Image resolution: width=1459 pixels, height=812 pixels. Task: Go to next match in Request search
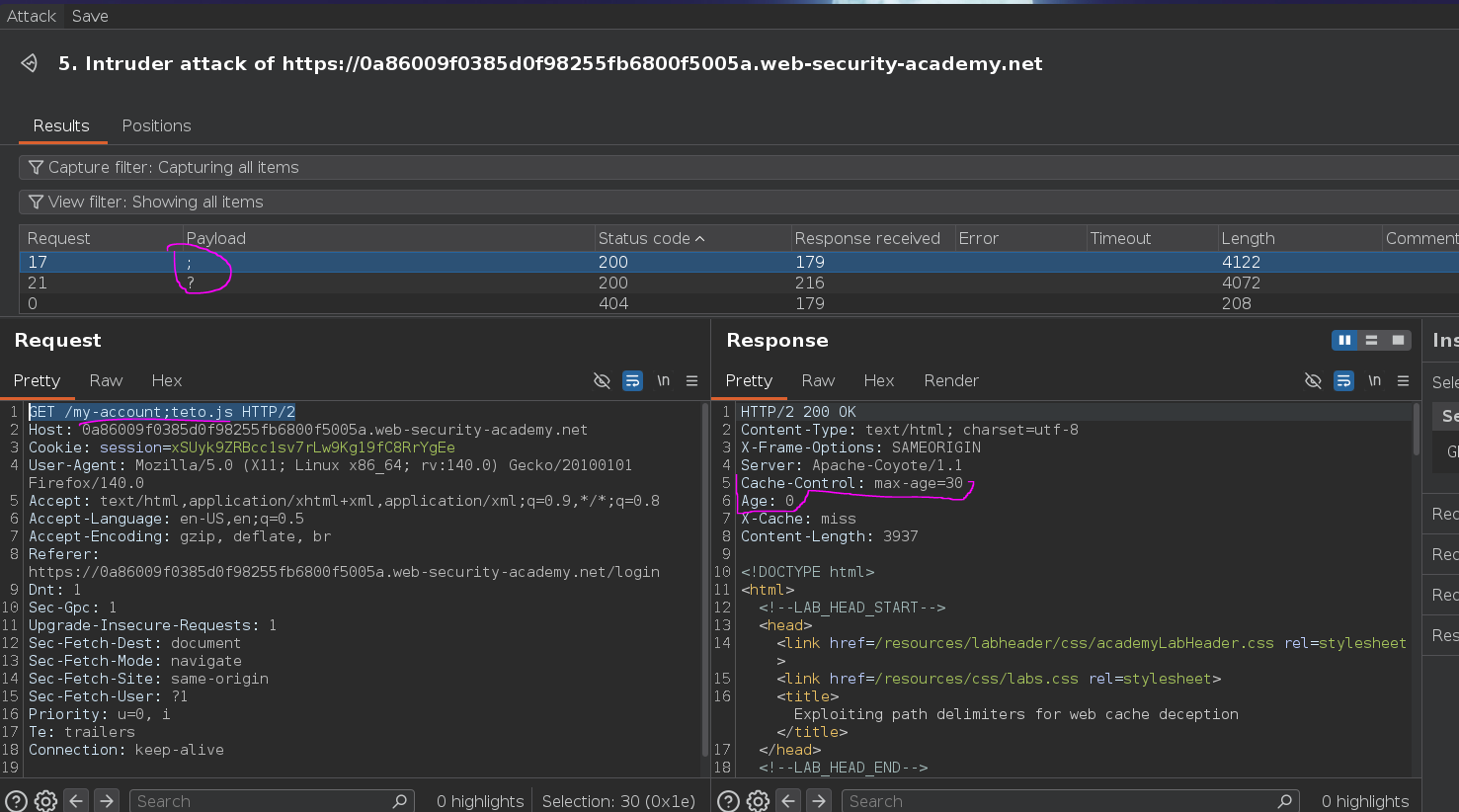click(x=107, y=800)
